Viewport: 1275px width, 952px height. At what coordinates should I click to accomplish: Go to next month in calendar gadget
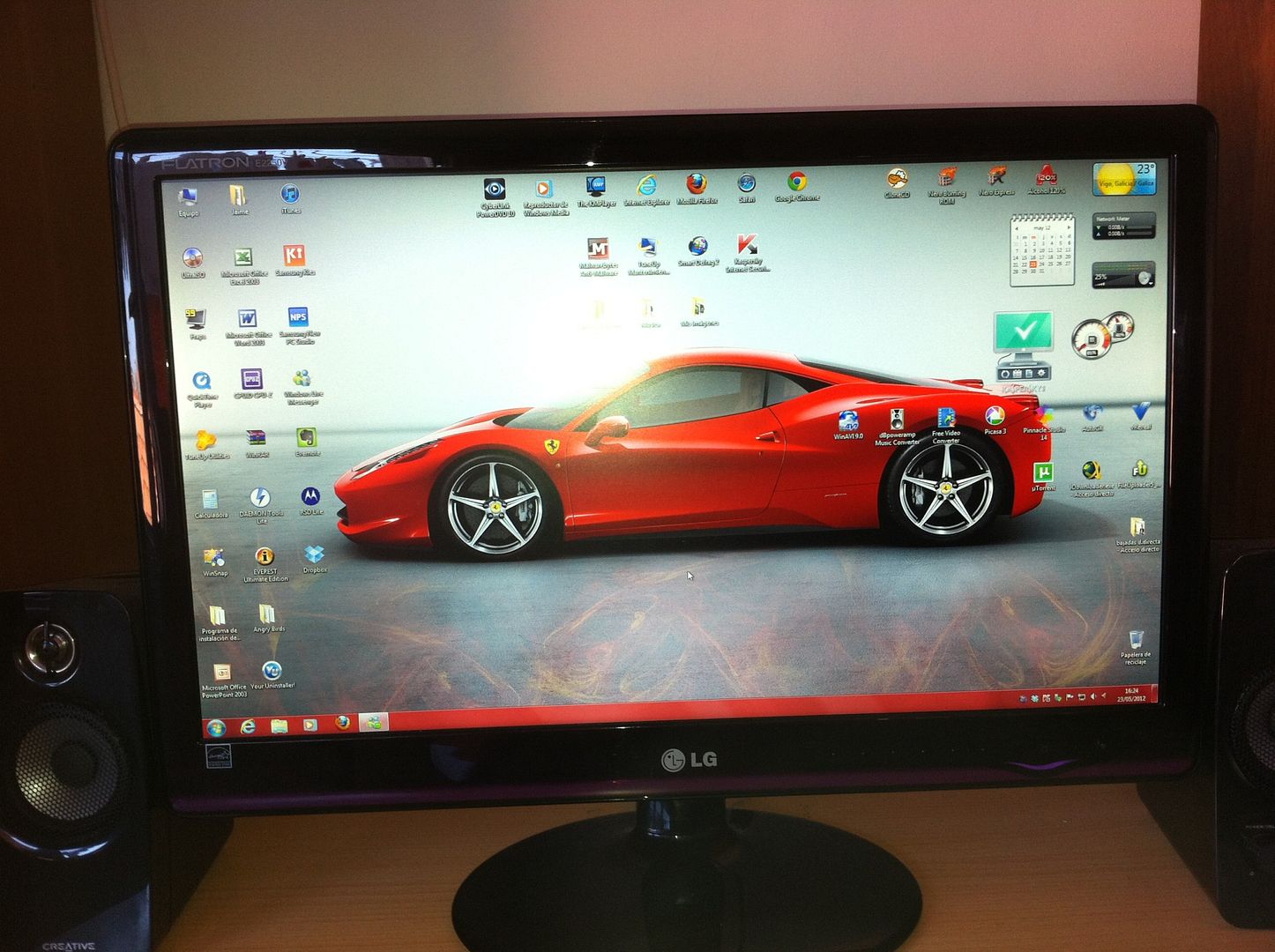(x=1069, y=227)
